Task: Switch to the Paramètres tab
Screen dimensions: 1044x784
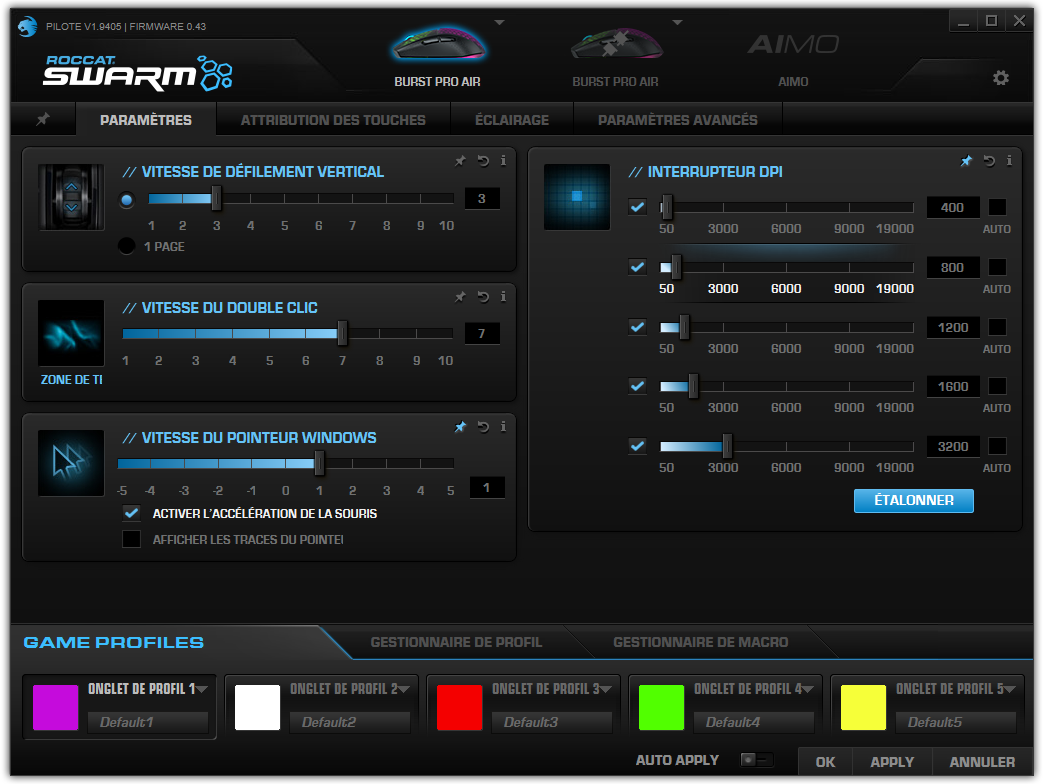Action: point(146,120)
